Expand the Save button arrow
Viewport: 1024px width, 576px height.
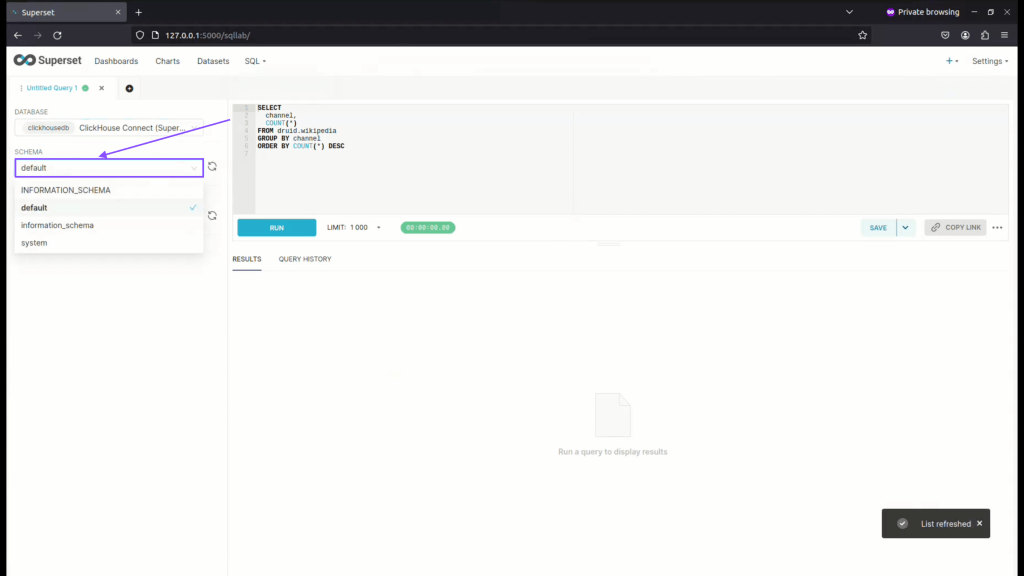click(x=906, y=228)
